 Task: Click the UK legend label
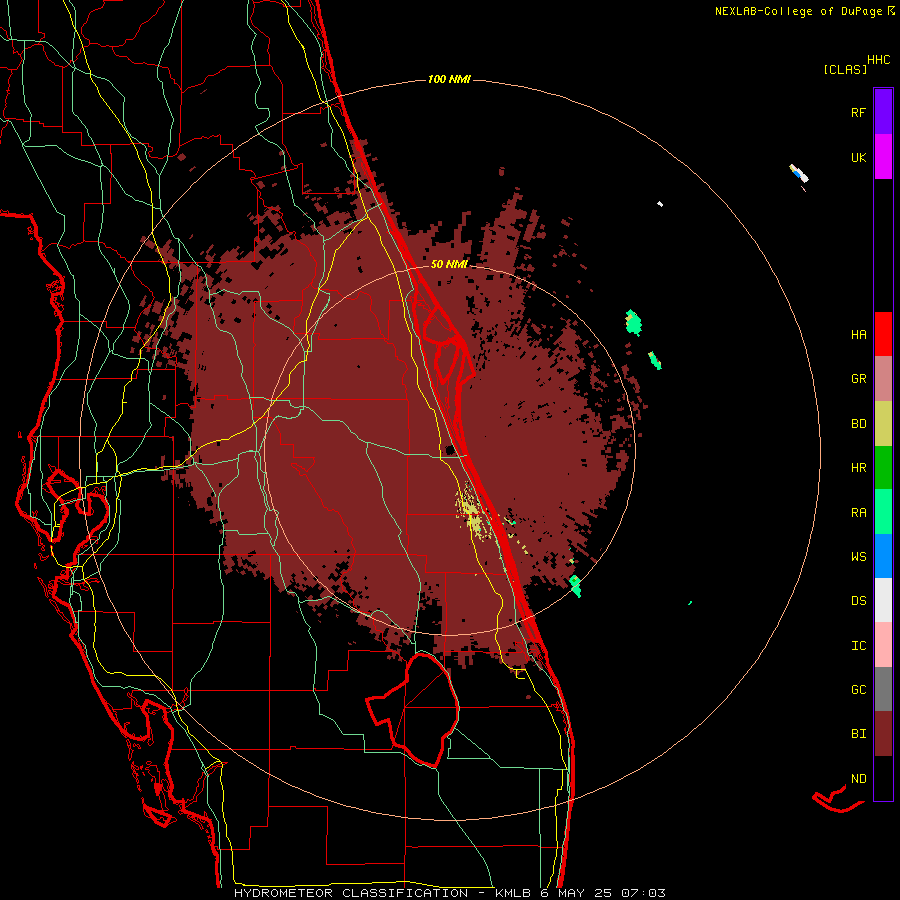(x=858, y=157)
